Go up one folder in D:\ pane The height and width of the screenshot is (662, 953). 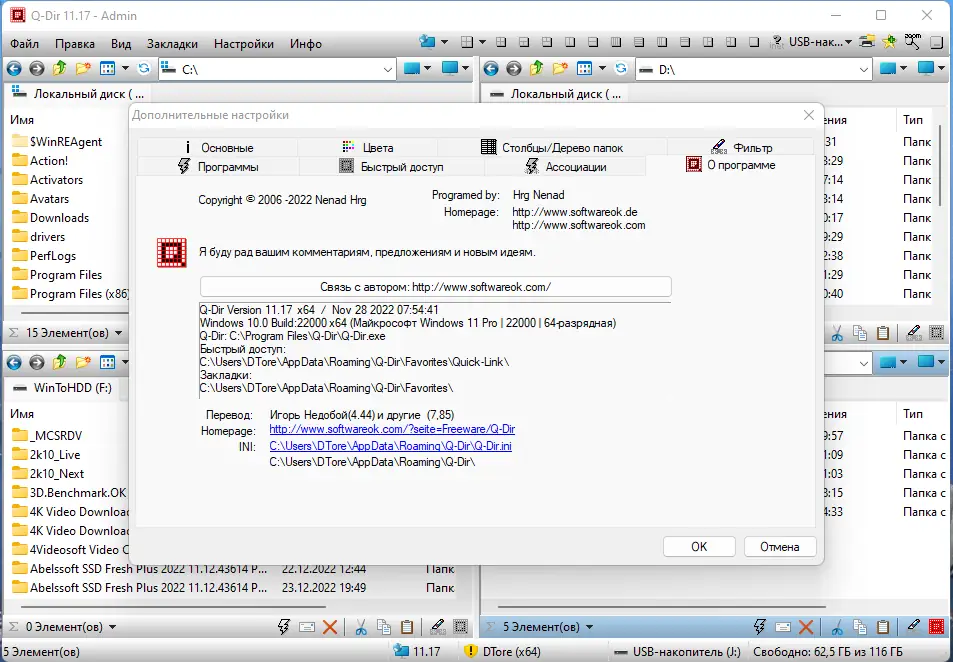537,69
